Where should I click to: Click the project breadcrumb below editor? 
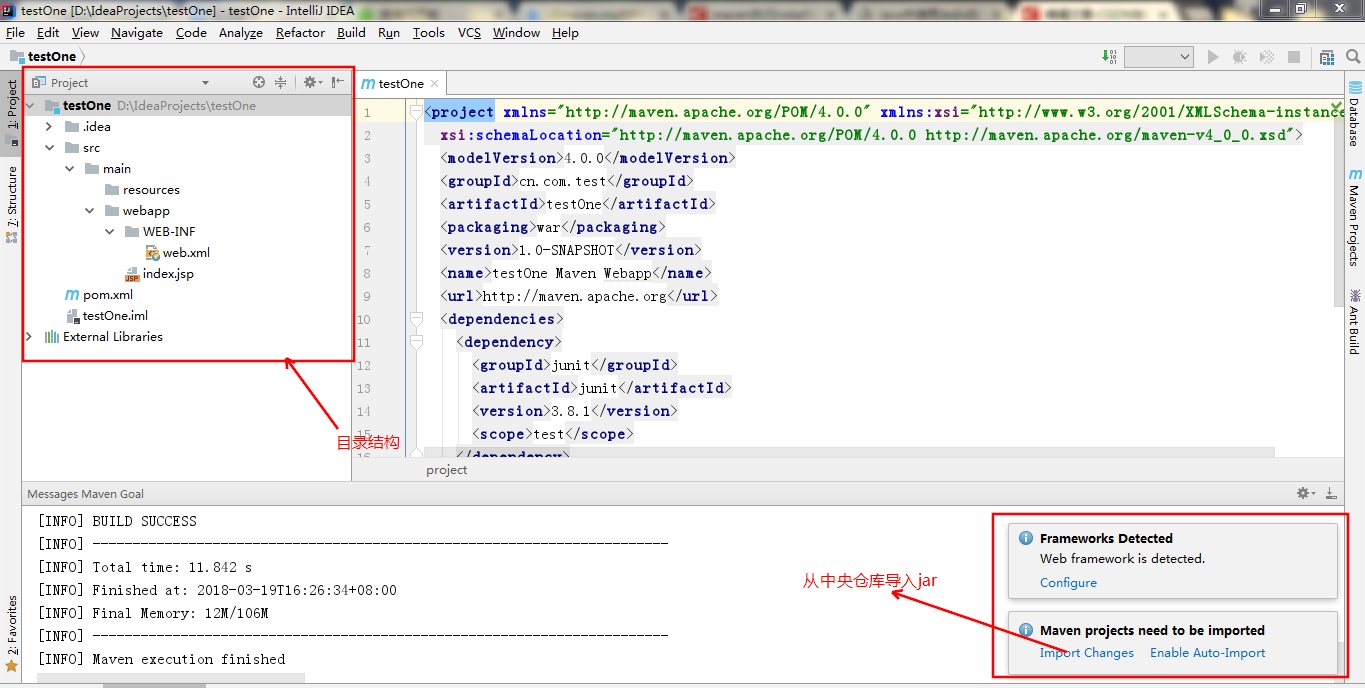446,469
